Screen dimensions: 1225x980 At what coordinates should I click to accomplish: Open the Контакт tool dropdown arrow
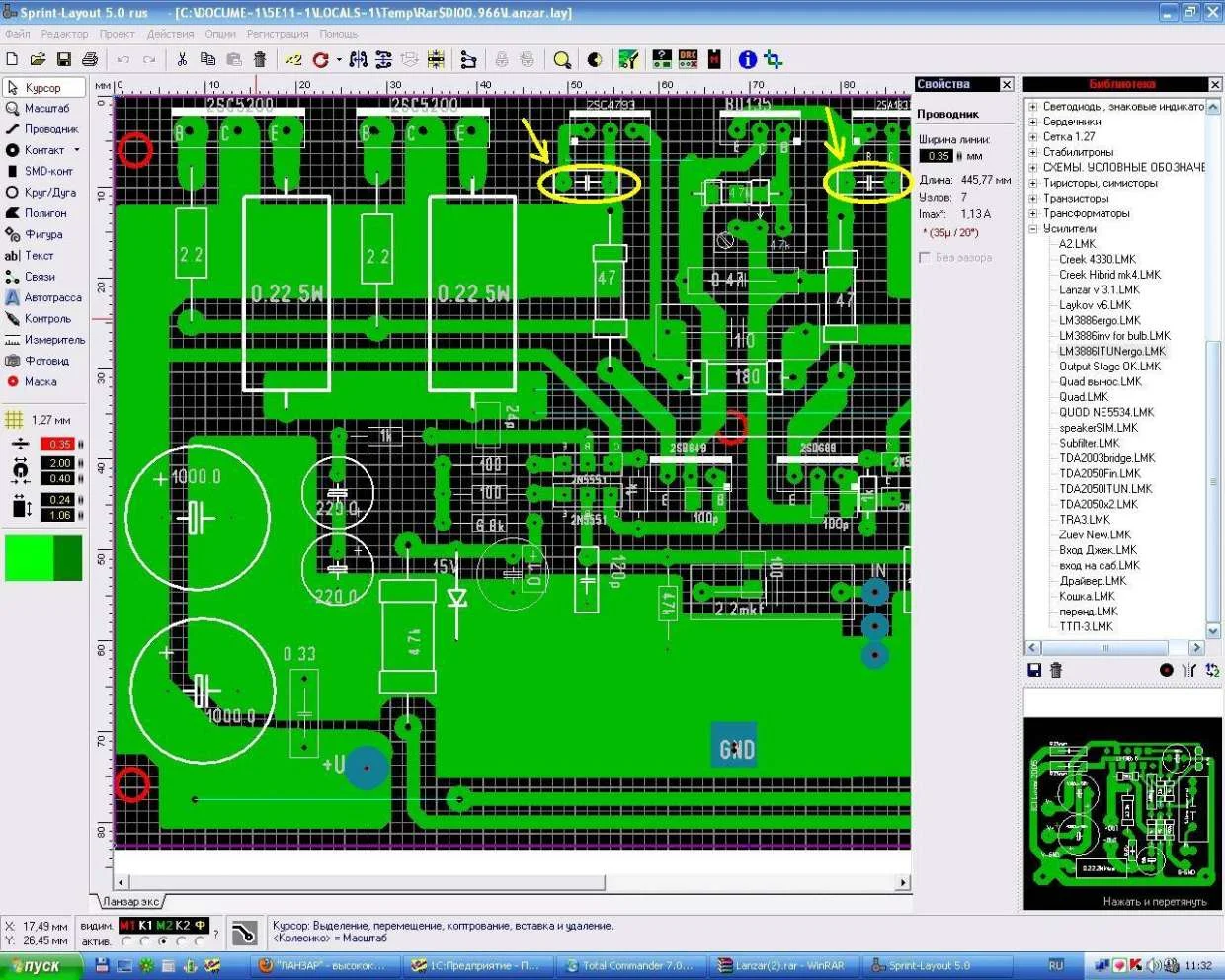tap(77, 151)
